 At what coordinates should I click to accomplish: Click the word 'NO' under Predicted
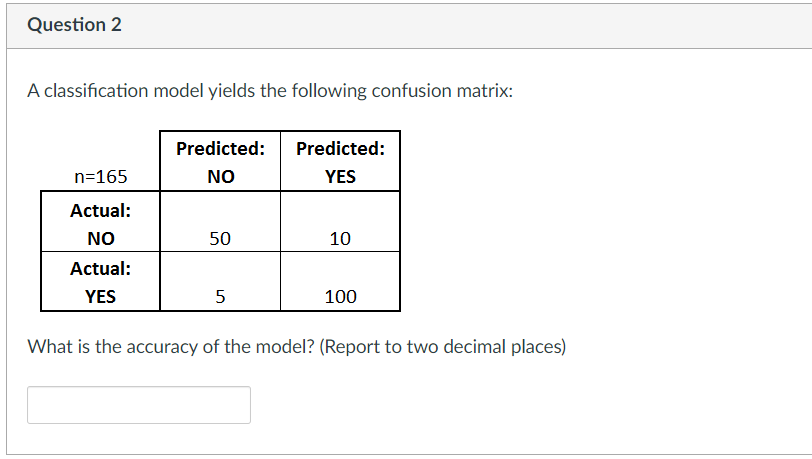(x=221, y=177)
